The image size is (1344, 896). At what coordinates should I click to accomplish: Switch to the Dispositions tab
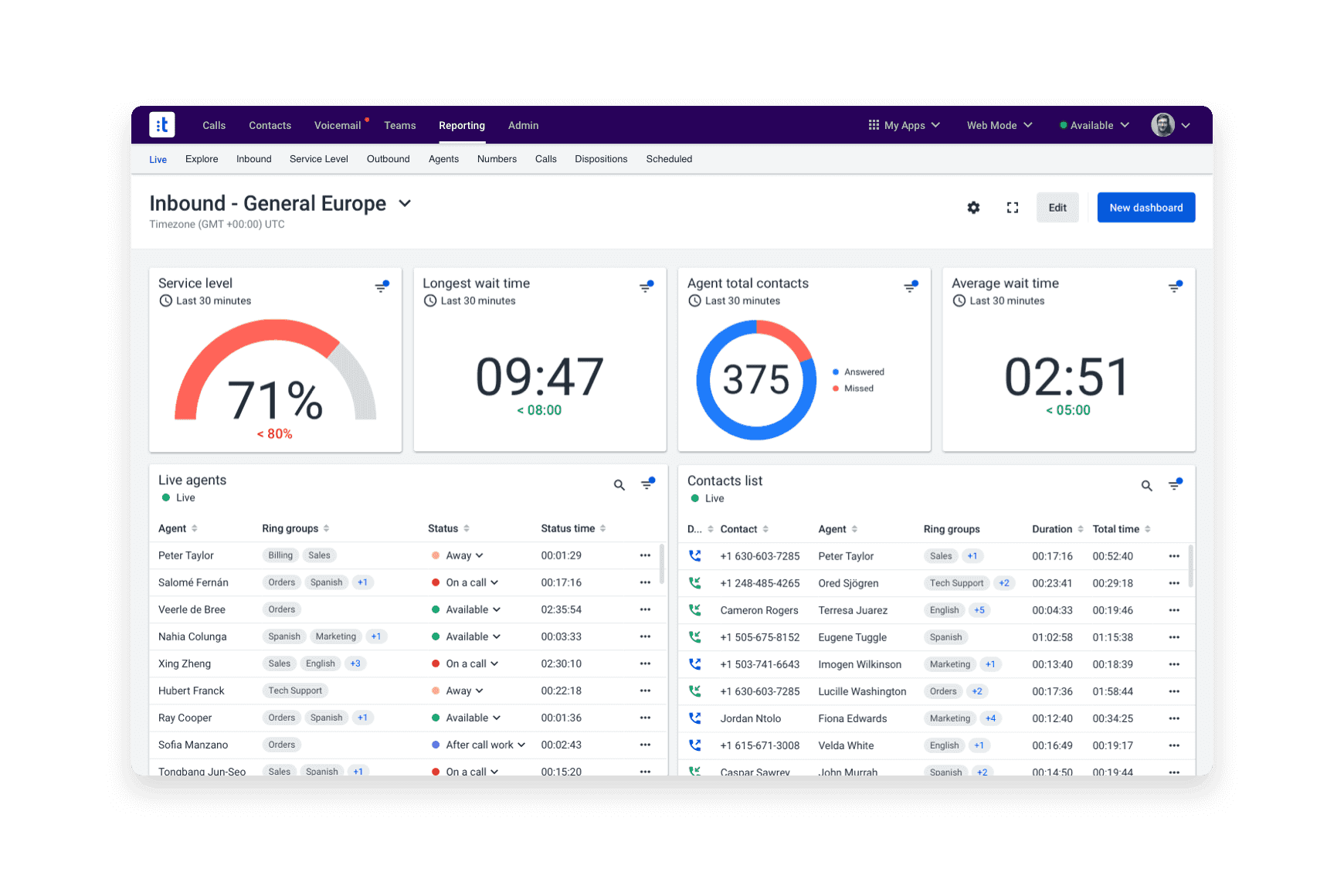click(x=601, y=158)
